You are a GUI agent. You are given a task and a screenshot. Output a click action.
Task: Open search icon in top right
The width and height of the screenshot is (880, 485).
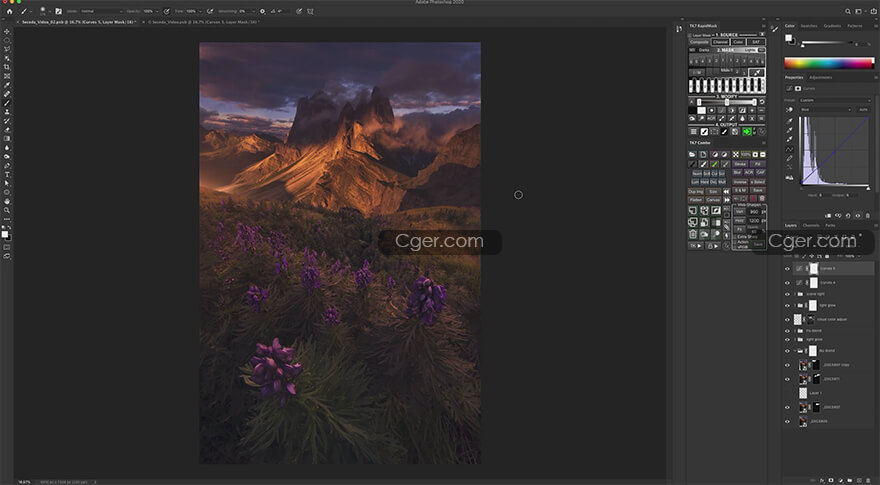click(848, 11)
